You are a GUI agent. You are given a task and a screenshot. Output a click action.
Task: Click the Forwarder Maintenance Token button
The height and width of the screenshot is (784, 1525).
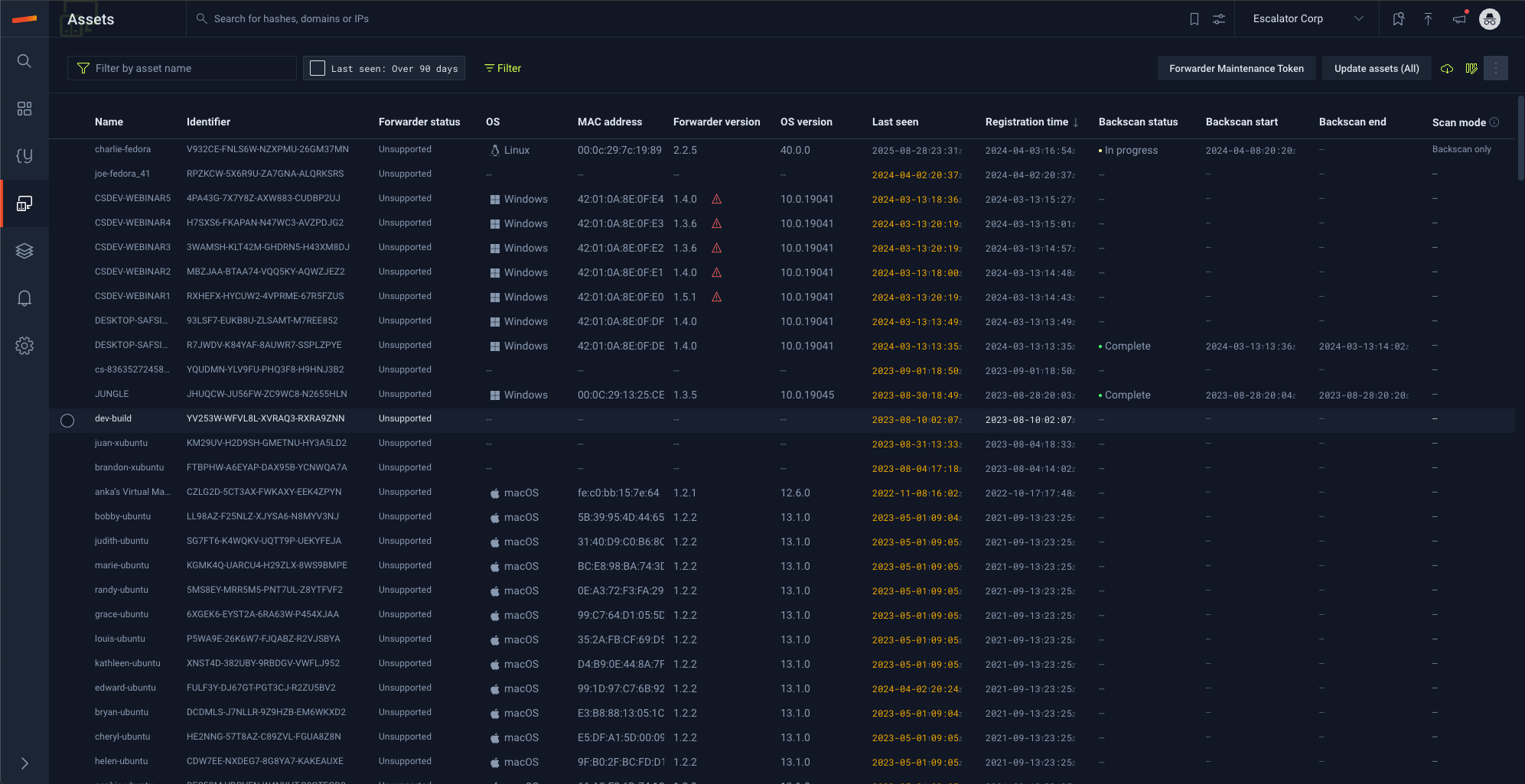1236,69
